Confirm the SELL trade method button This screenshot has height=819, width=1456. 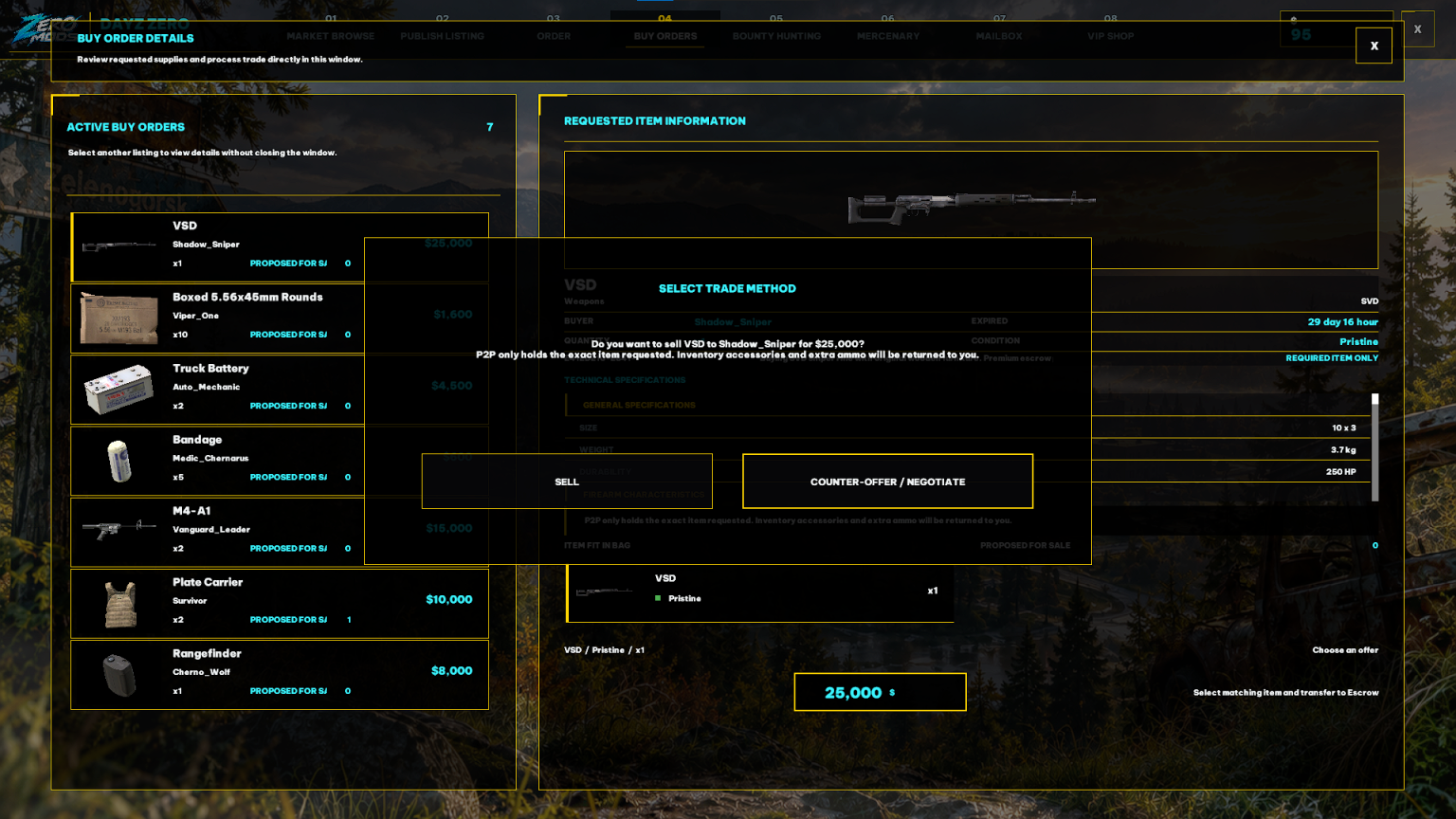567,482
